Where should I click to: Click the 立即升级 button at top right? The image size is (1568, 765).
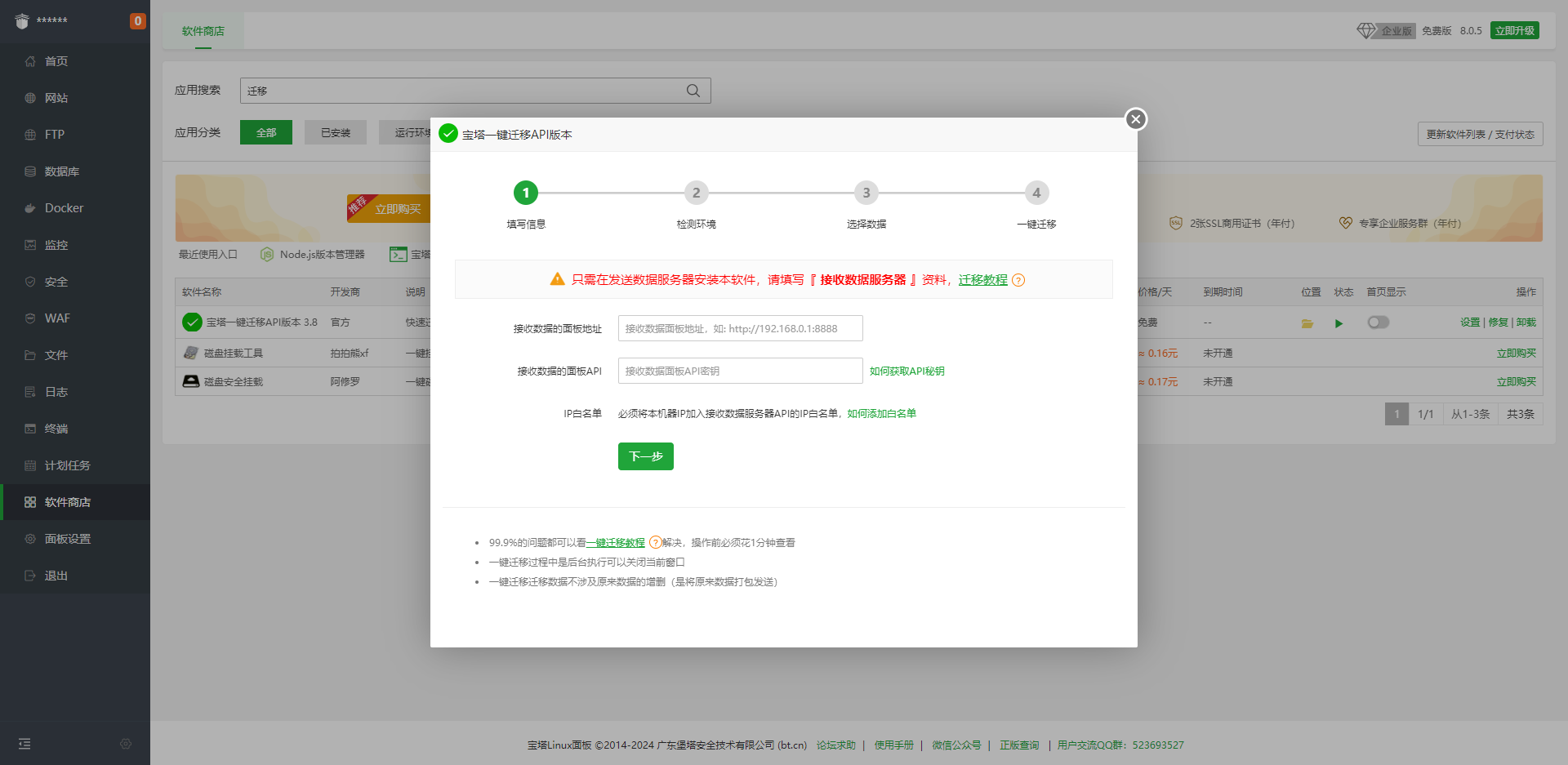1515,30
